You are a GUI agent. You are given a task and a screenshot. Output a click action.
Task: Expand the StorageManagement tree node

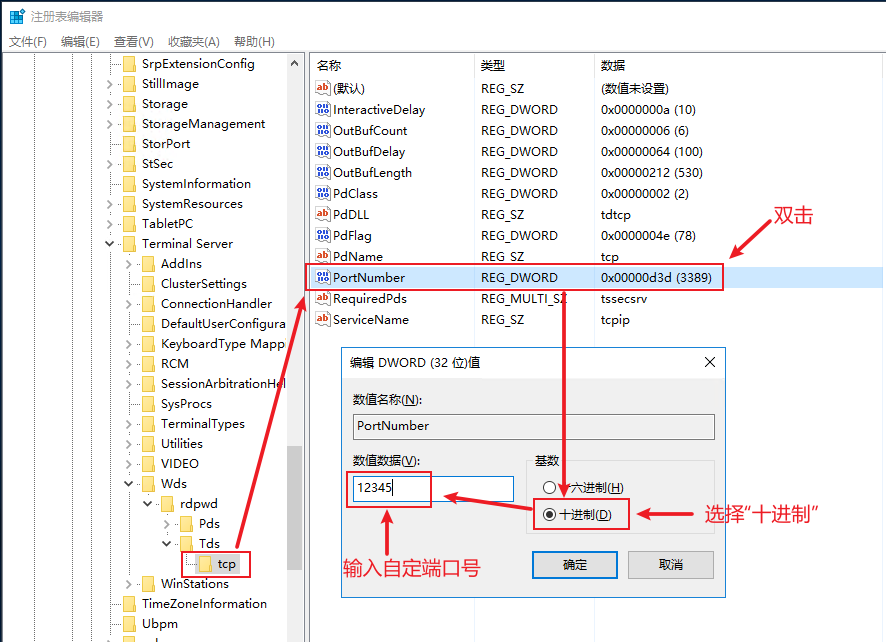[x=110, y=124]
